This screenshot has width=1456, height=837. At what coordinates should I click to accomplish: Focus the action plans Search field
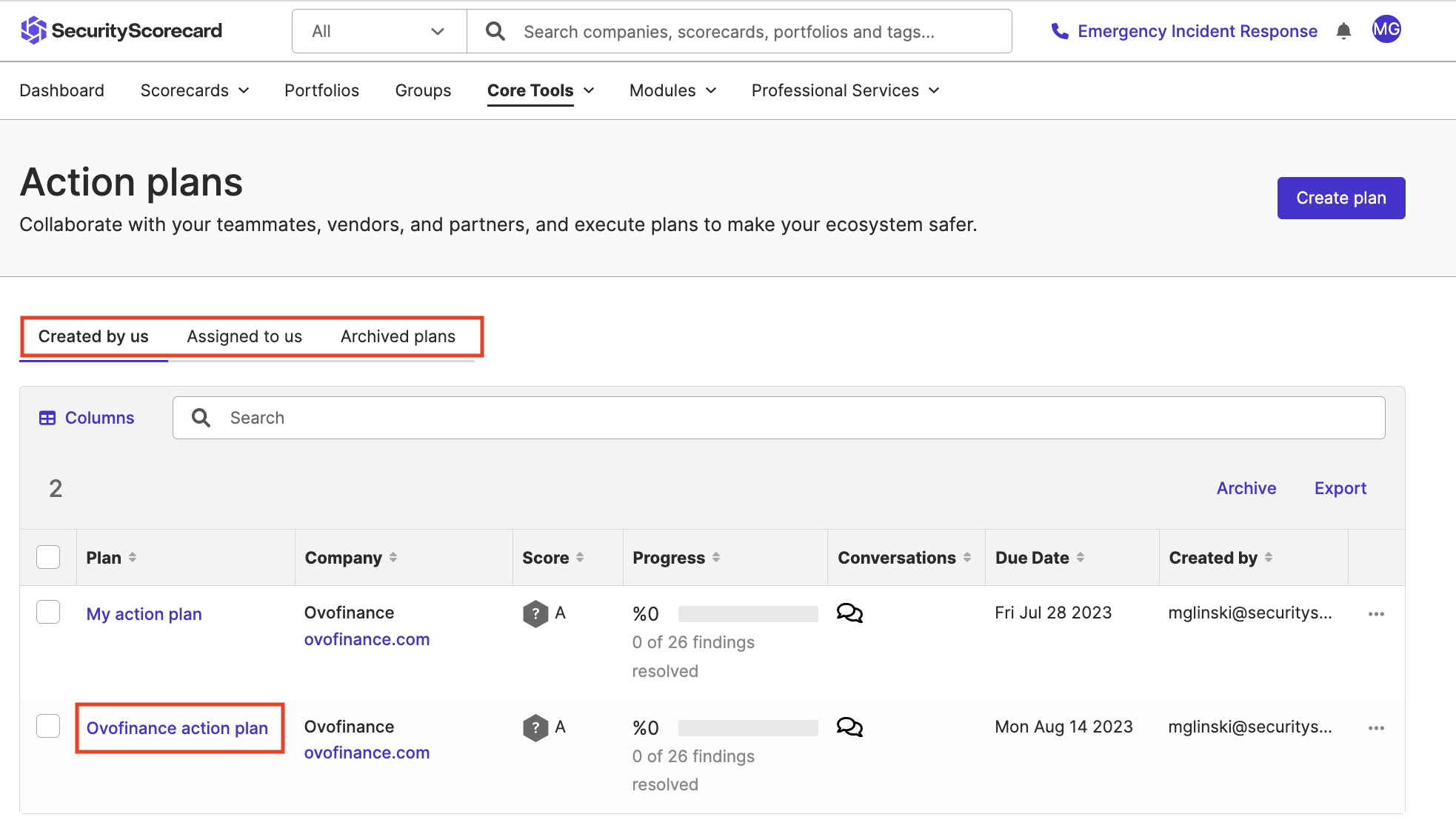pyautogui.click(x=779, y=418)
